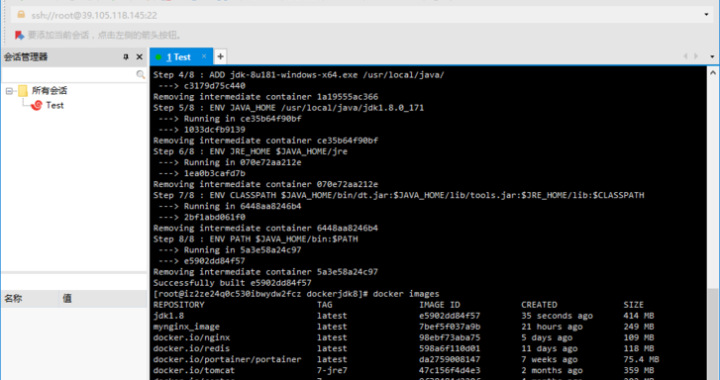Click the terminal vertical scrollbar thumb
Image resolution: width=720 pixels, height=380 pixels.
click(713, 334)
